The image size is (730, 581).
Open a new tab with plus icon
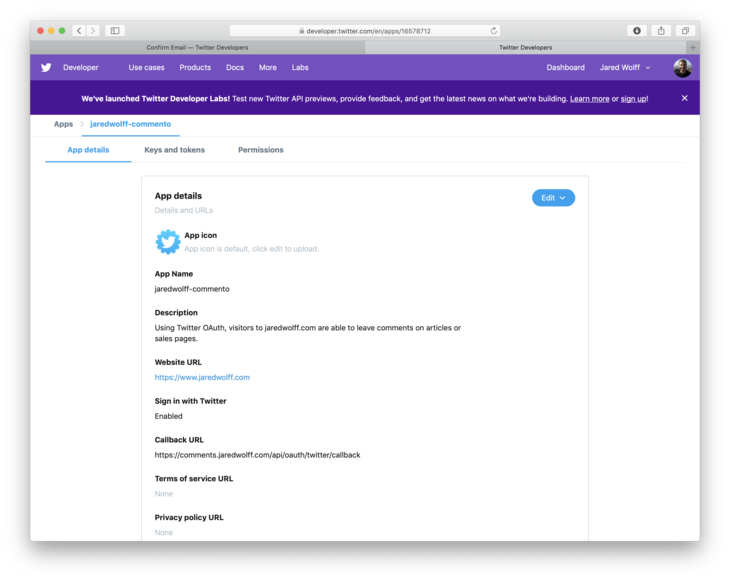pos(693,47)
